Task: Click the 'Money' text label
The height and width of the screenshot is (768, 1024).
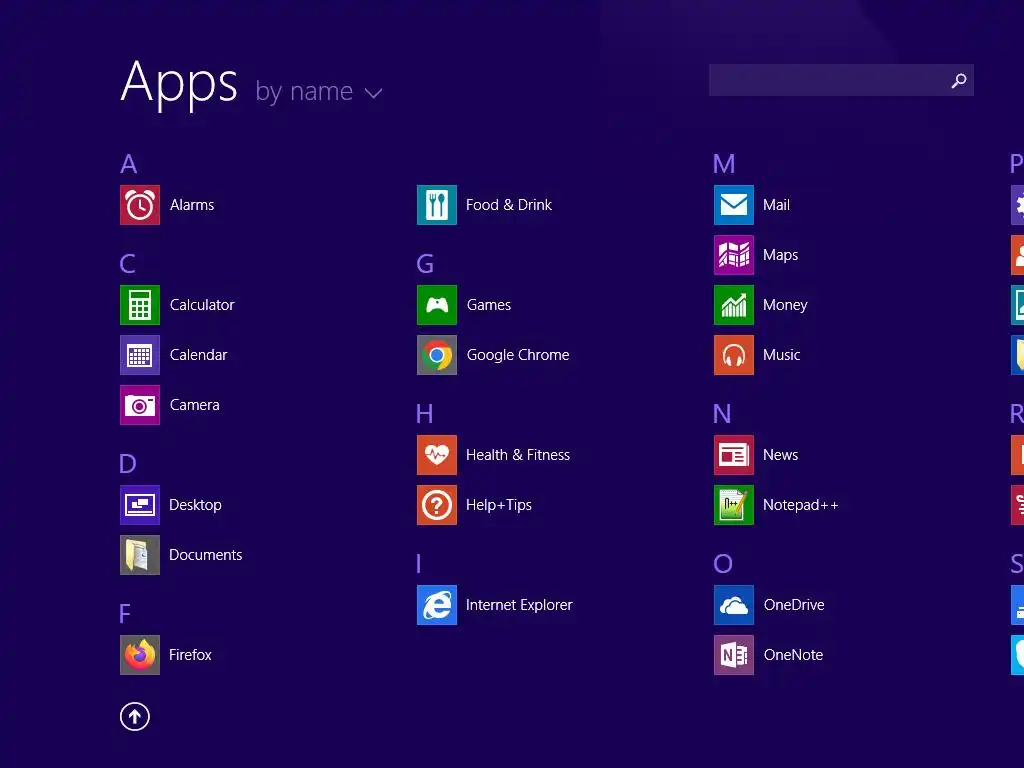Action: tap(785, 305)
